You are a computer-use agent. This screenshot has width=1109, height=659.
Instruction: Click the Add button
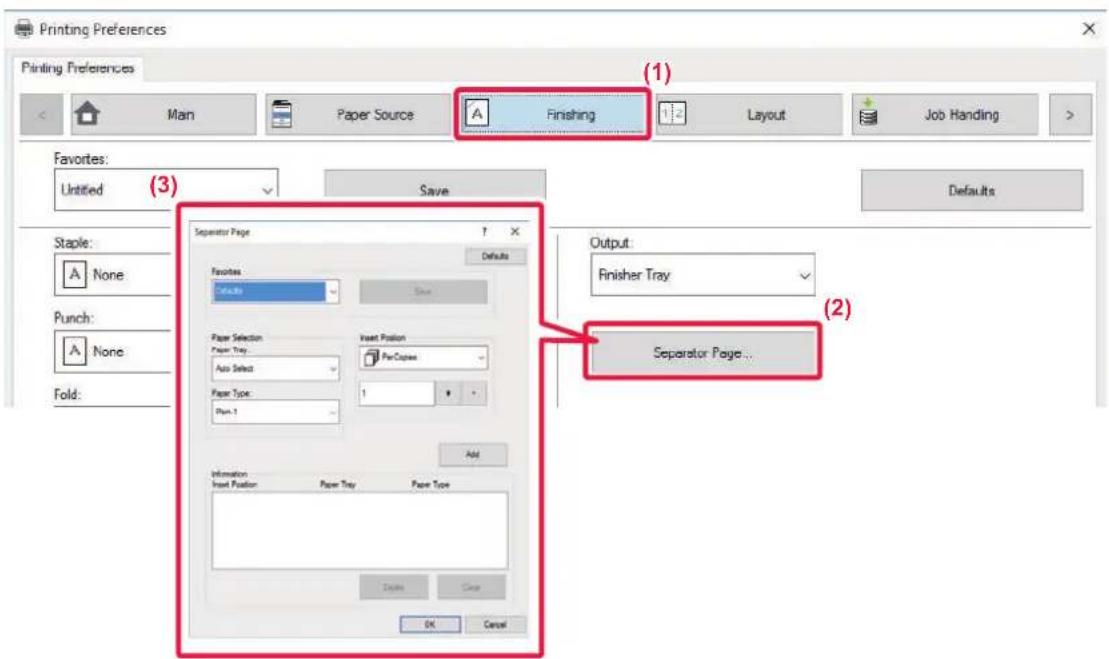[x=472, y=455]
